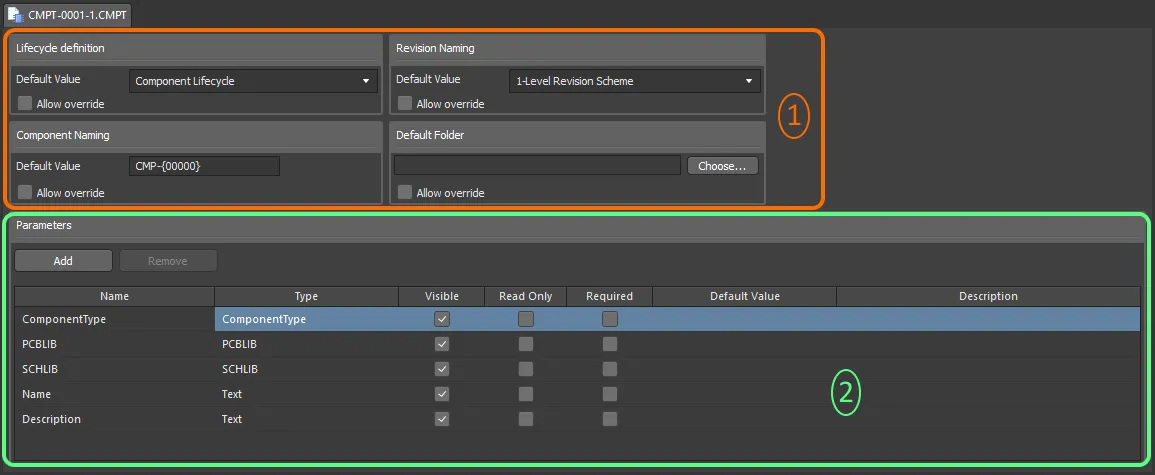Click the ComponentType type cell
The width and height of the screenshot is (1155, 475).
coord(306,319)
